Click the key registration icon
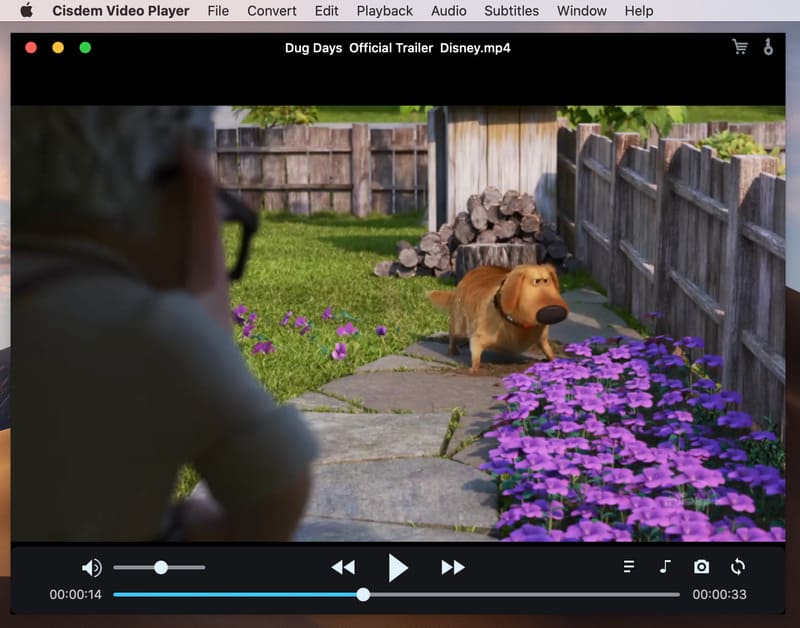The height and width of the screenshot is (628, 800). click(768, 47)
